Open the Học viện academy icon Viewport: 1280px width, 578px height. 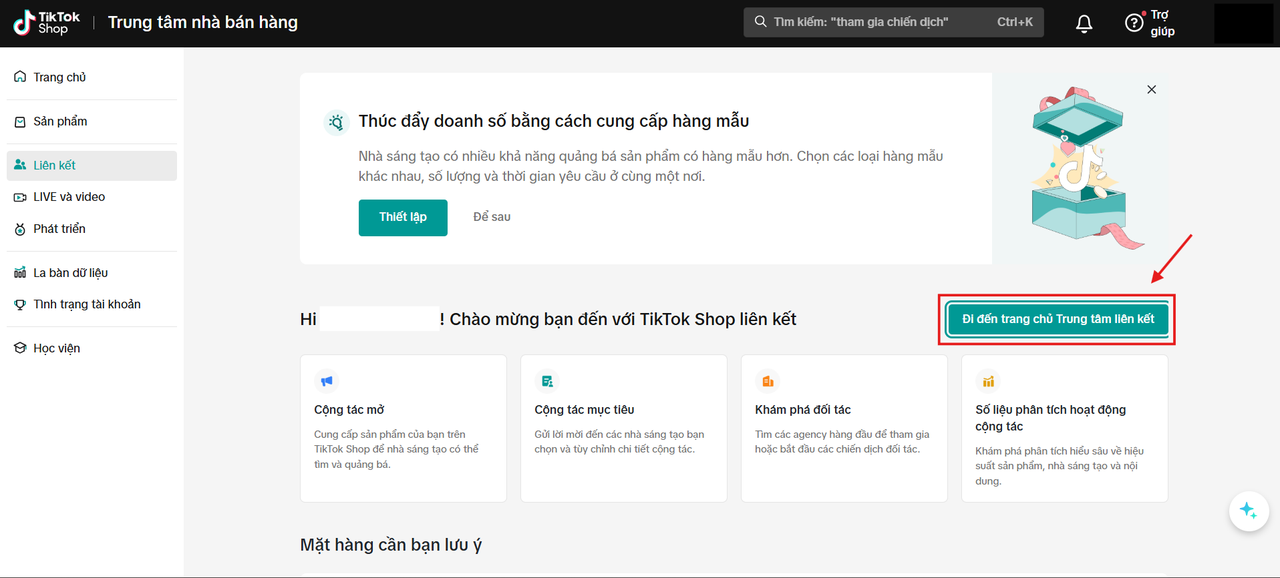tap(19, 347)
